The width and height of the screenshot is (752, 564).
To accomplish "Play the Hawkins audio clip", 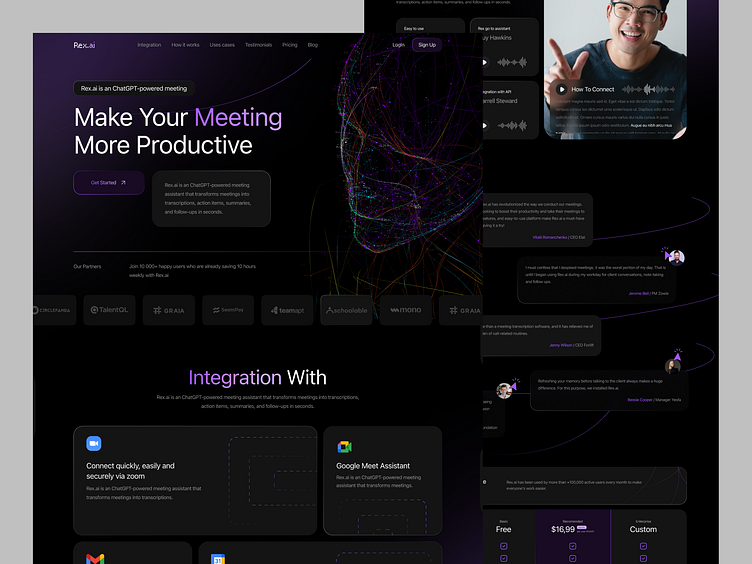I will click(484, 62).
